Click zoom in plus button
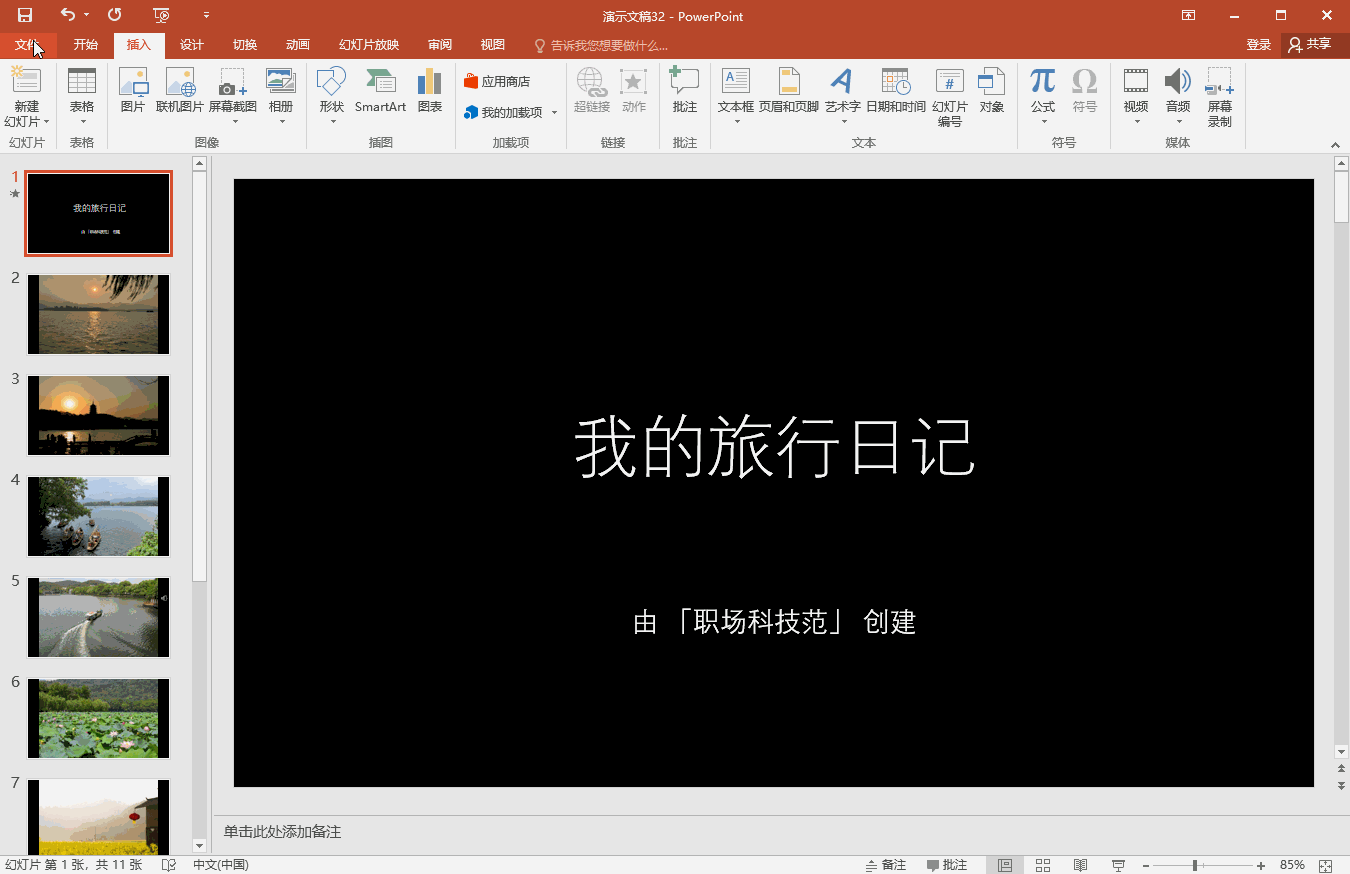This screenshot has height=874, width=1350. 1261,865
